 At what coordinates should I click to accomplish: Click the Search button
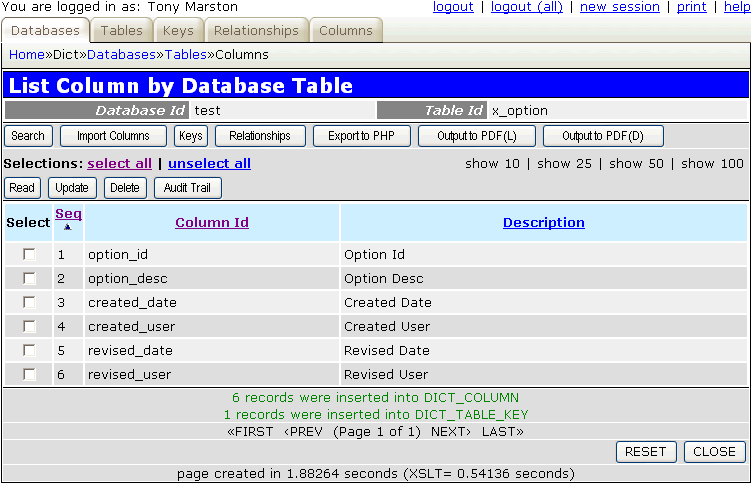(28, 136)
